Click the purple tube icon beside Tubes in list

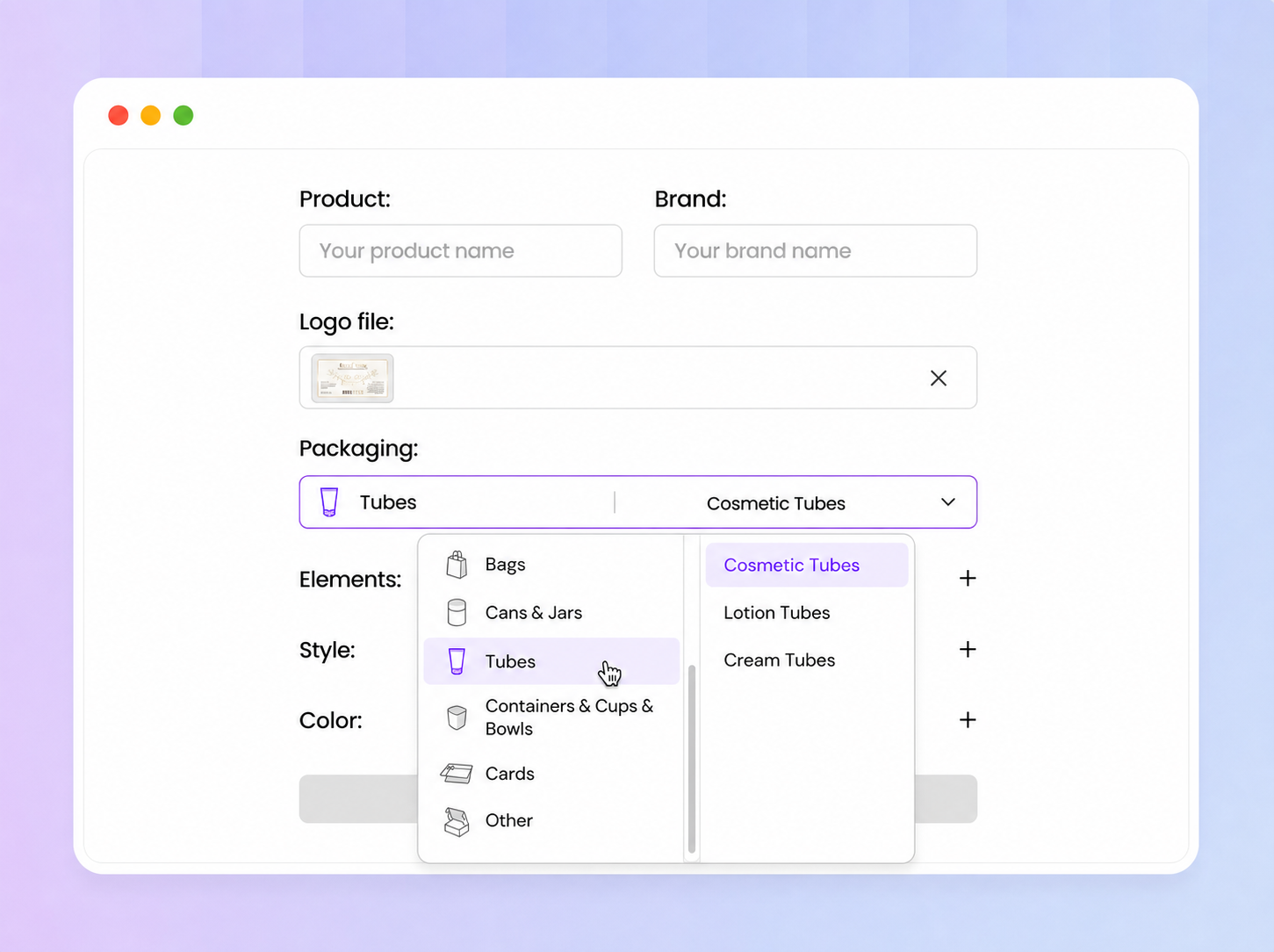(x=457, y=661)
